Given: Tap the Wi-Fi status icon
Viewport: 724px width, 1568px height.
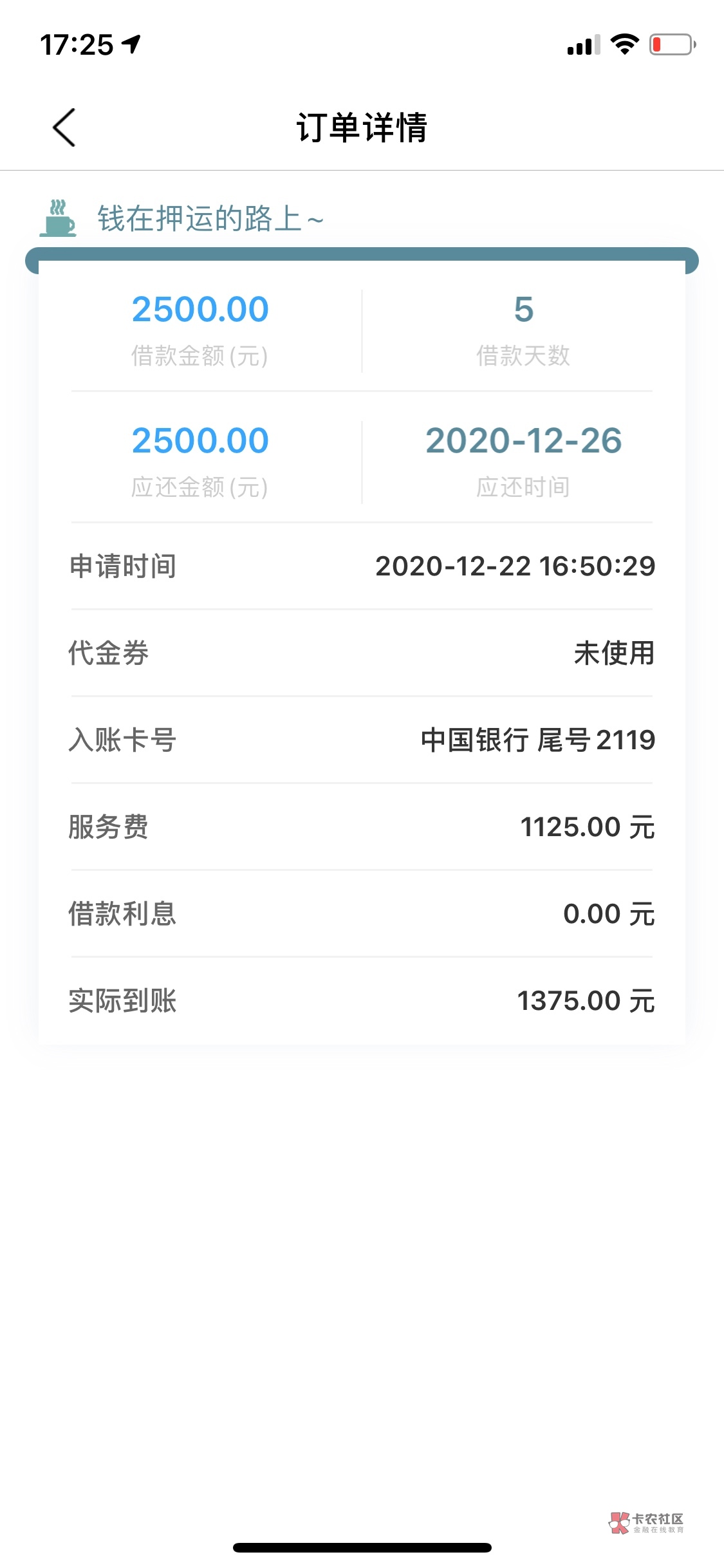Looking at the screenshot, I should click(624, 44).
